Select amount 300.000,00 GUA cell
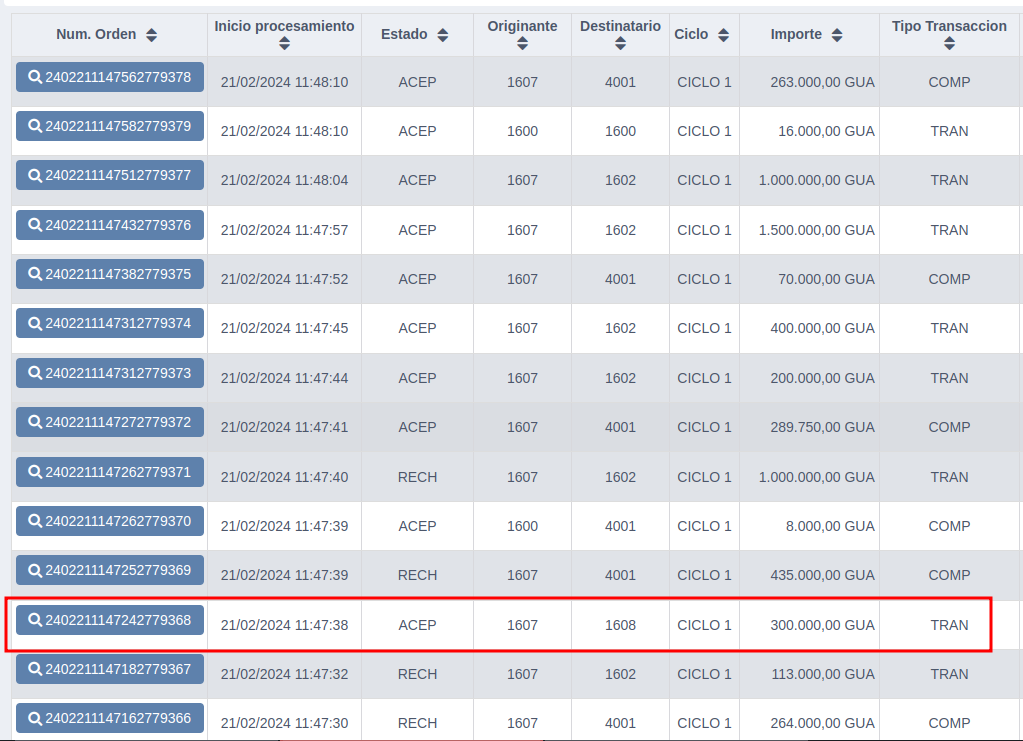The width and height of the screenshot is (1023, 741). point(809,625)
